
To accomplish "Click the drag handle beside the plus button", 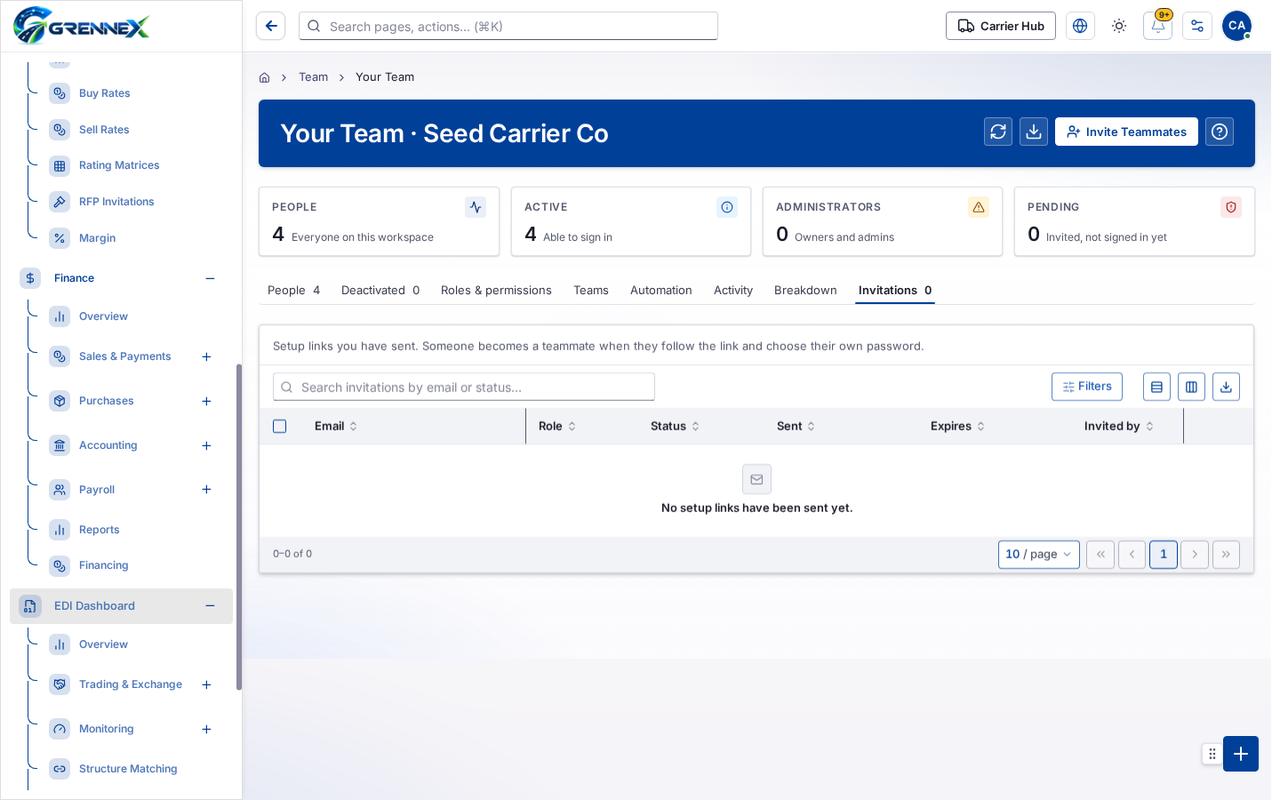I will pyautogui.click(x=1212, y=754).
